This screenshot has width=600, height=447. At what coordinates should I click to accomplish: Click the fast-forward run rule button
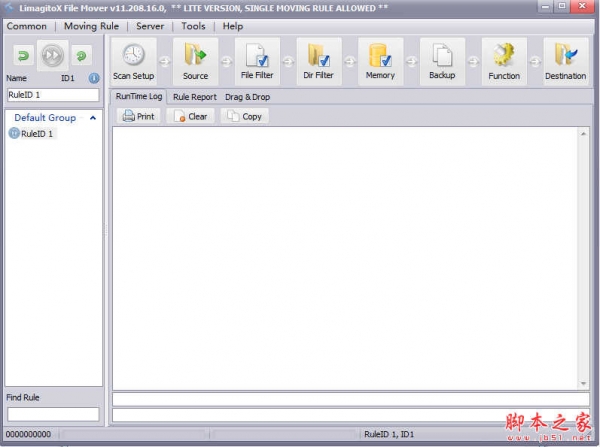click(x=52, y=55)
